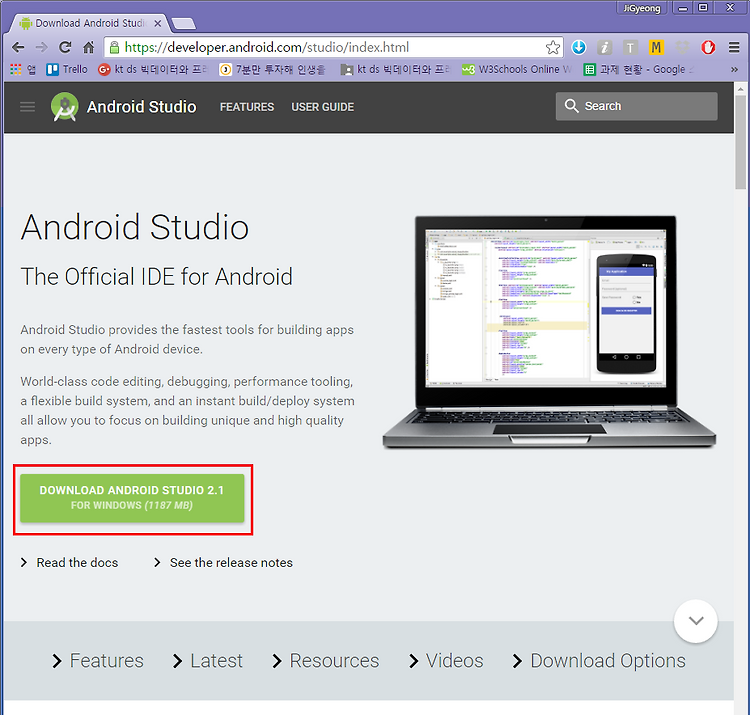Click the laptop screenshot image

click(x=549, y=332)
